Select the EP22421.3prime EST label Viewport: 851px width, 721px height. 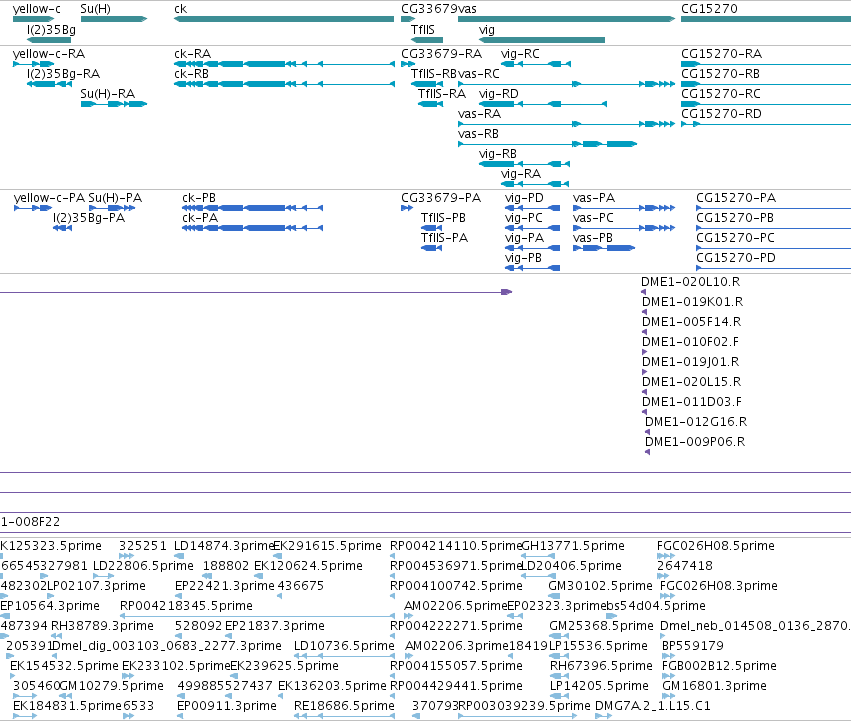(x=225, y=586)
